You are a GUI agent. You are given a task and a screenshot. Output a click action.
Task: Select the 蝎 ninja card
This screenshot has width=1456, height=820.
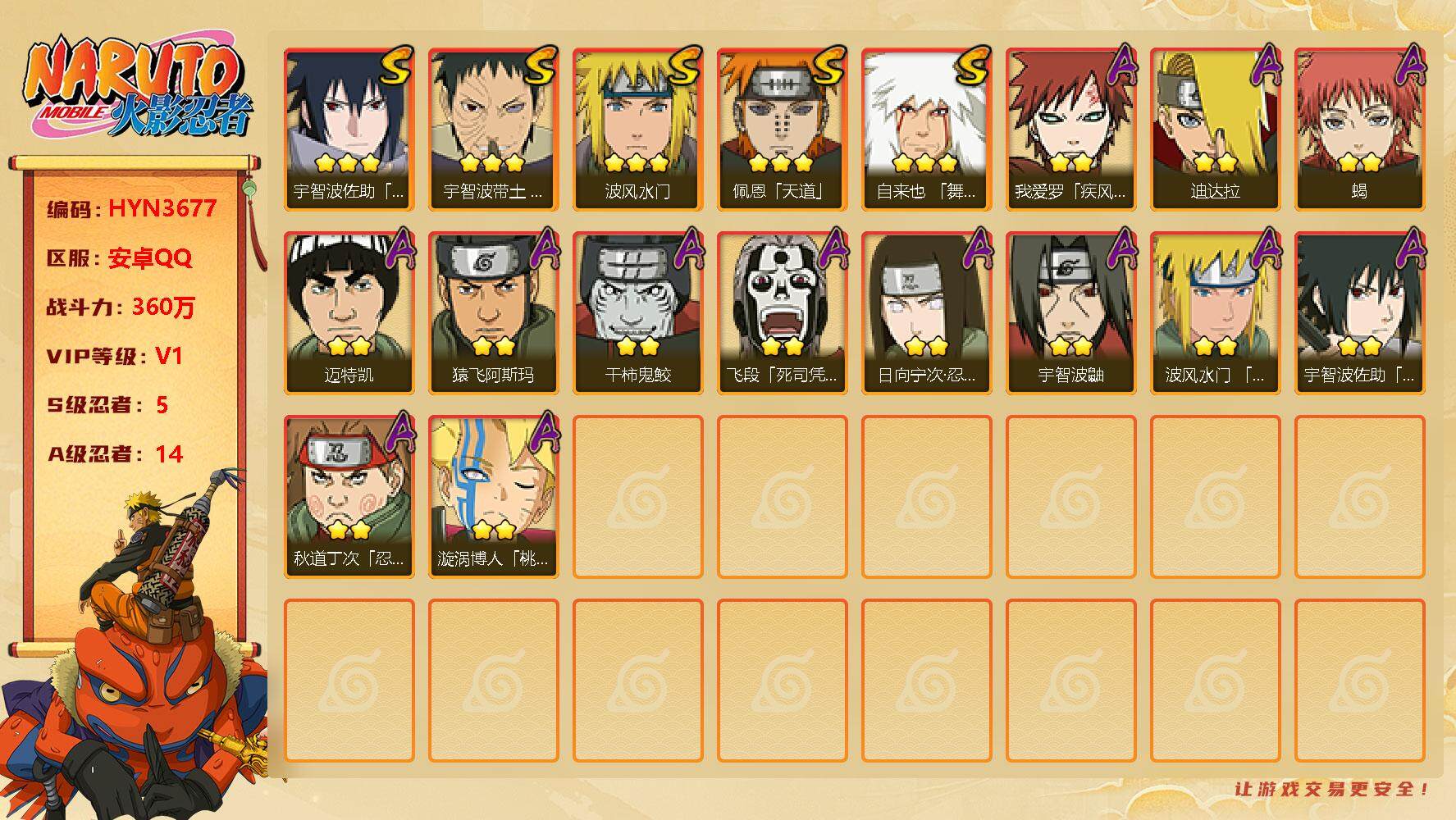pos(1359,130)
